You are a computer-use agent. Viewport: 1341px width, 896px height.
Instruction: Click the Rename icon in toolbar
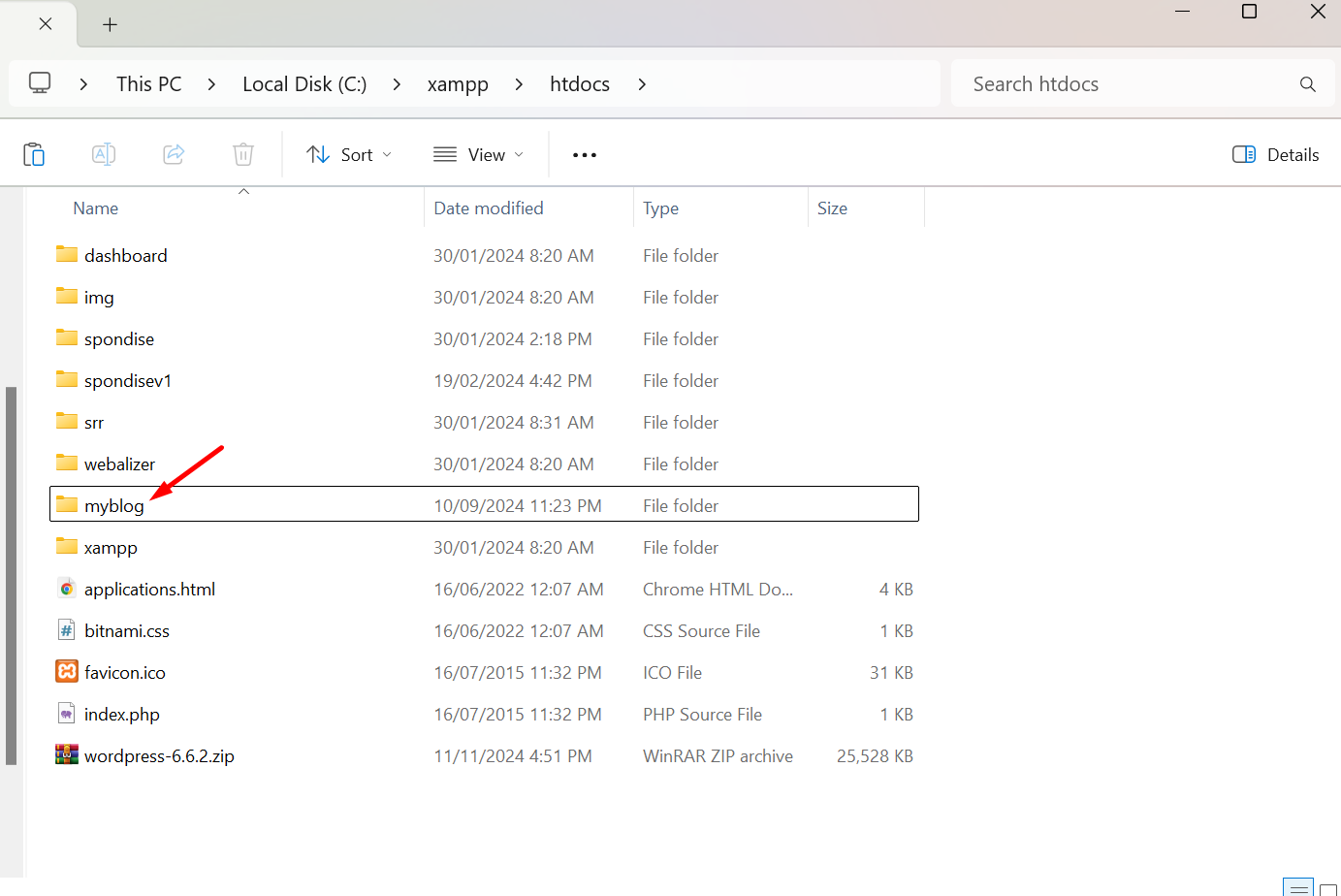(104, 154)
